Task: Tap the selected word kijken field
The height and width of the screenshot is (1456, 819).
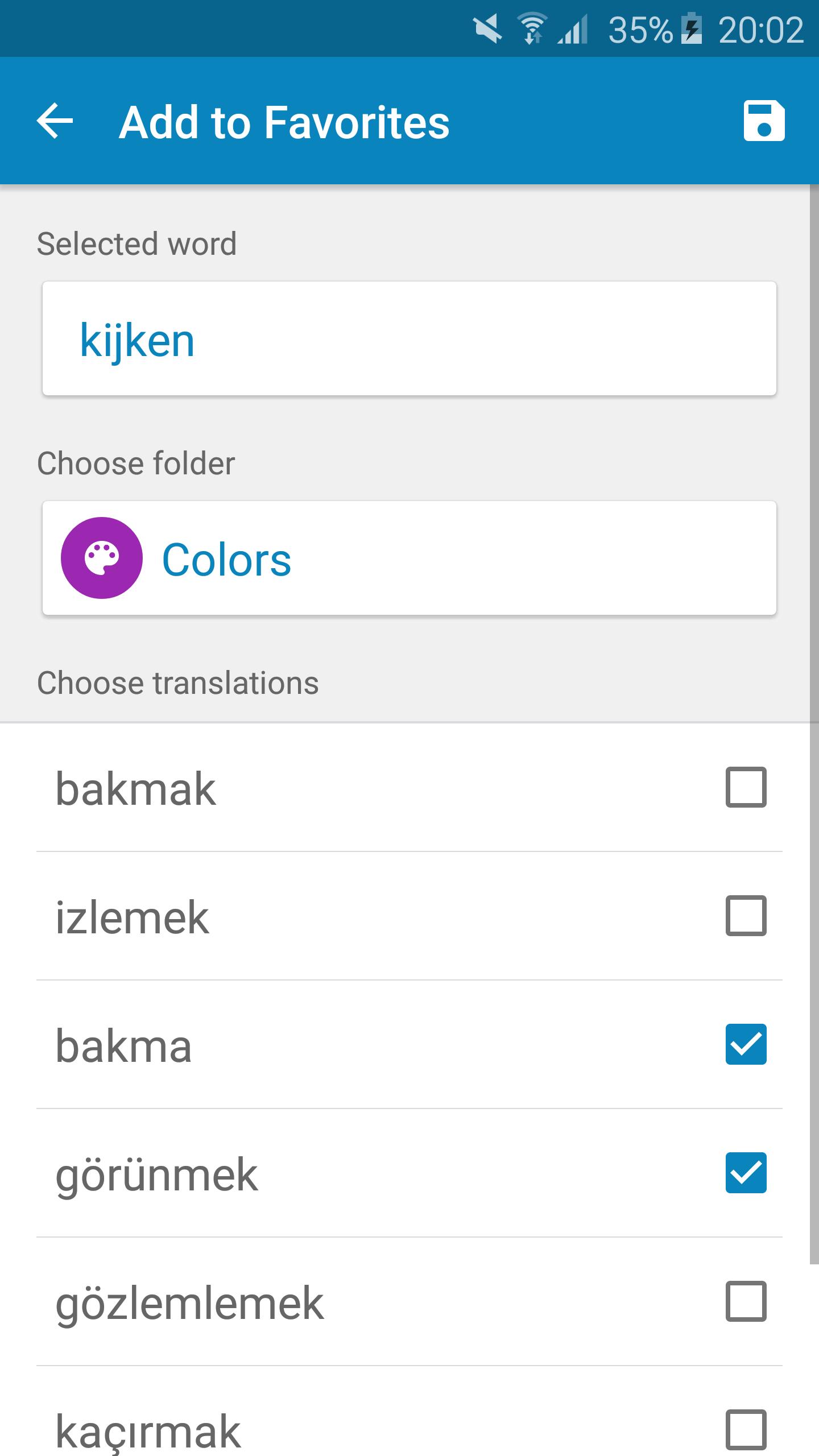Action: tap(409, 338)
